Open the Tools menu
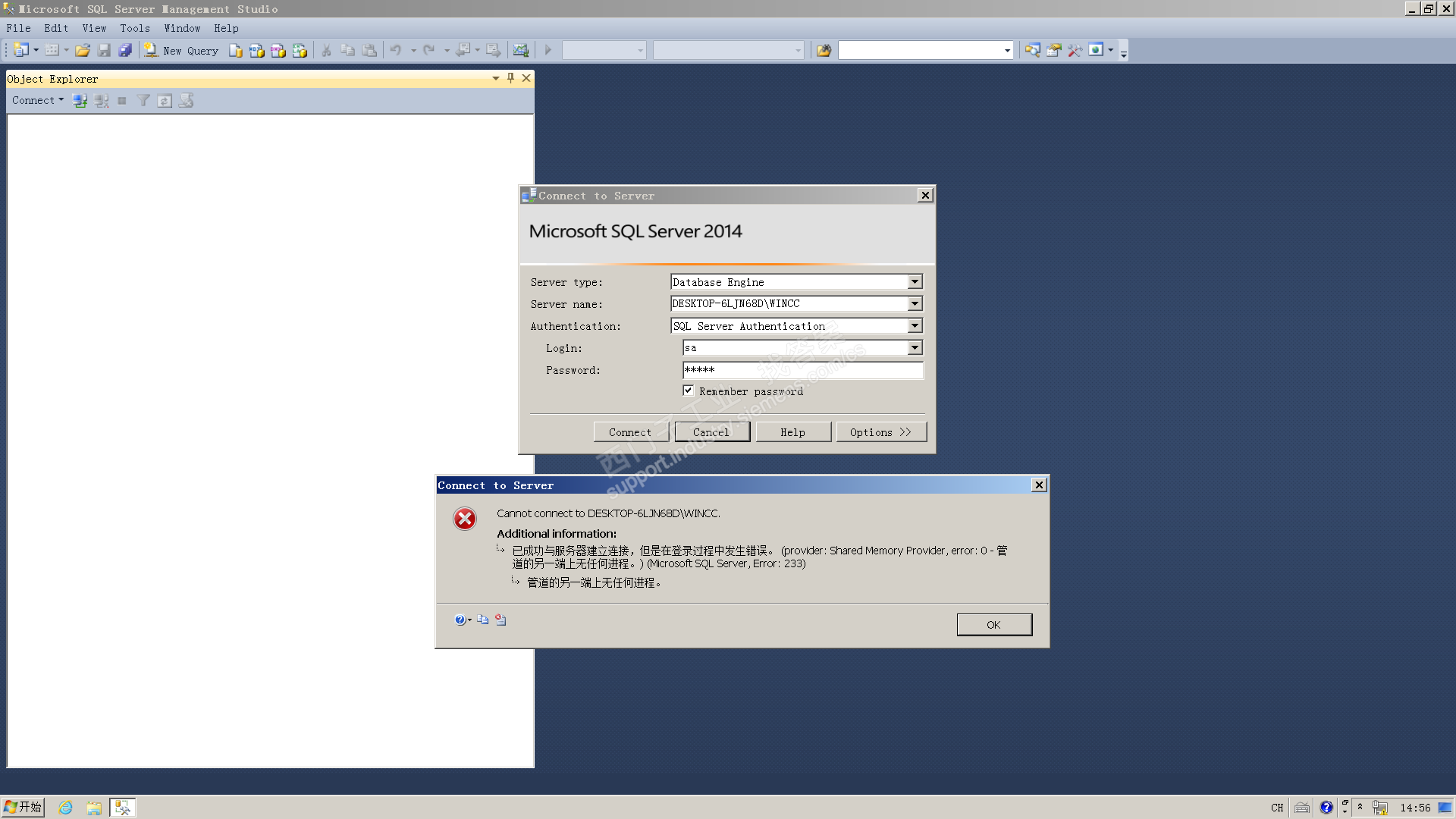Viewport: 1456px width, 819px height. coord(135,28)
